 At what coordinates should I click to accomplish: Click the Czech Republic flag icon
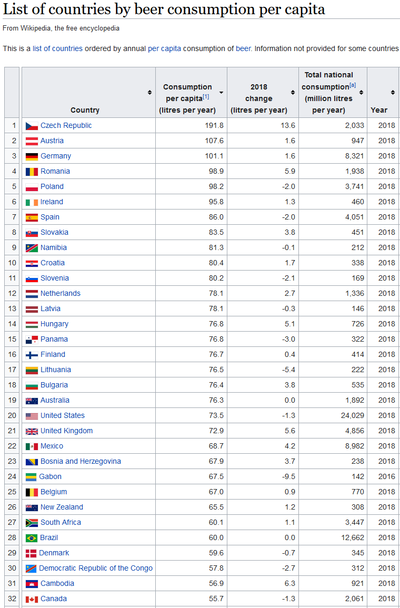[32, 126]
